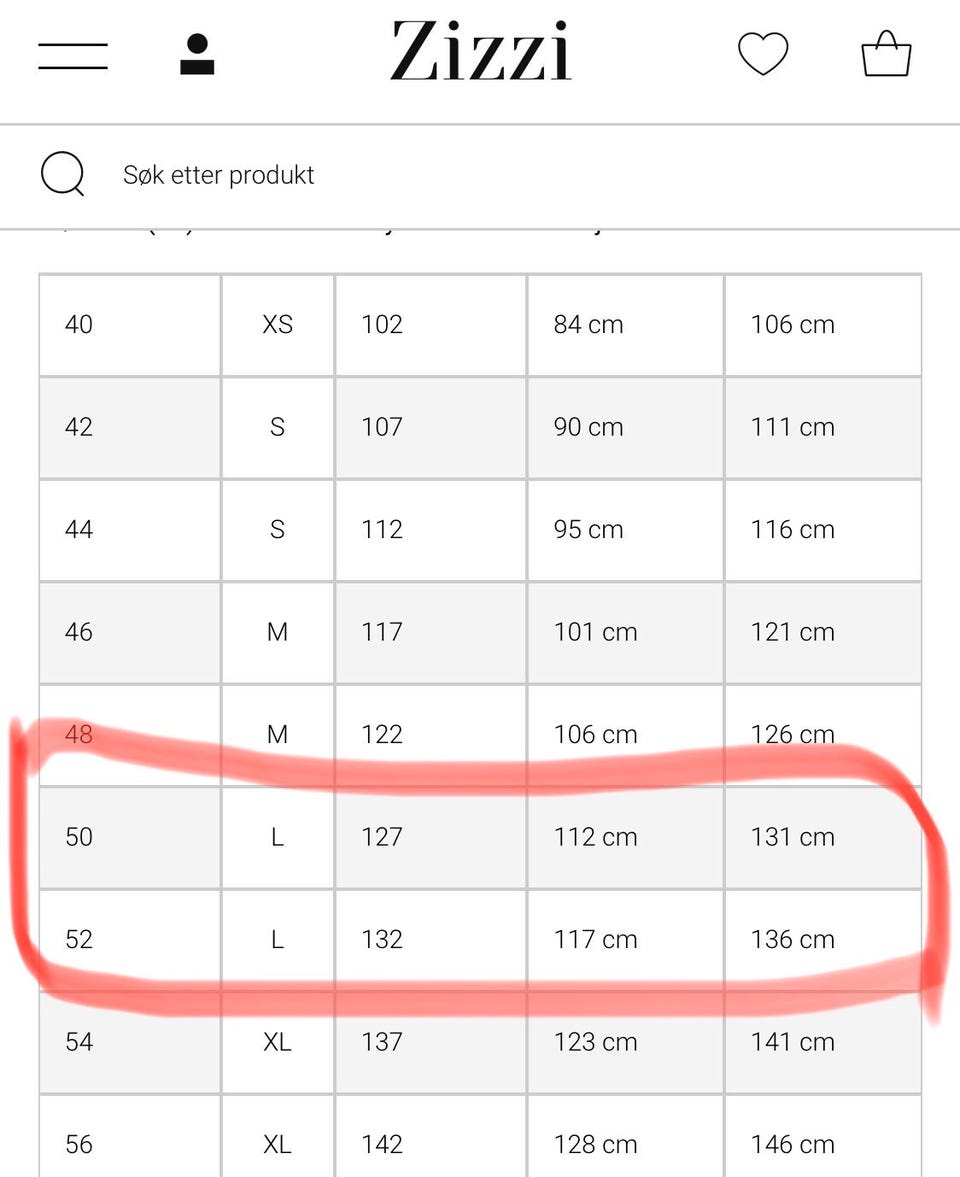Open the wishlist heart icon

click(x=763, y=54)
